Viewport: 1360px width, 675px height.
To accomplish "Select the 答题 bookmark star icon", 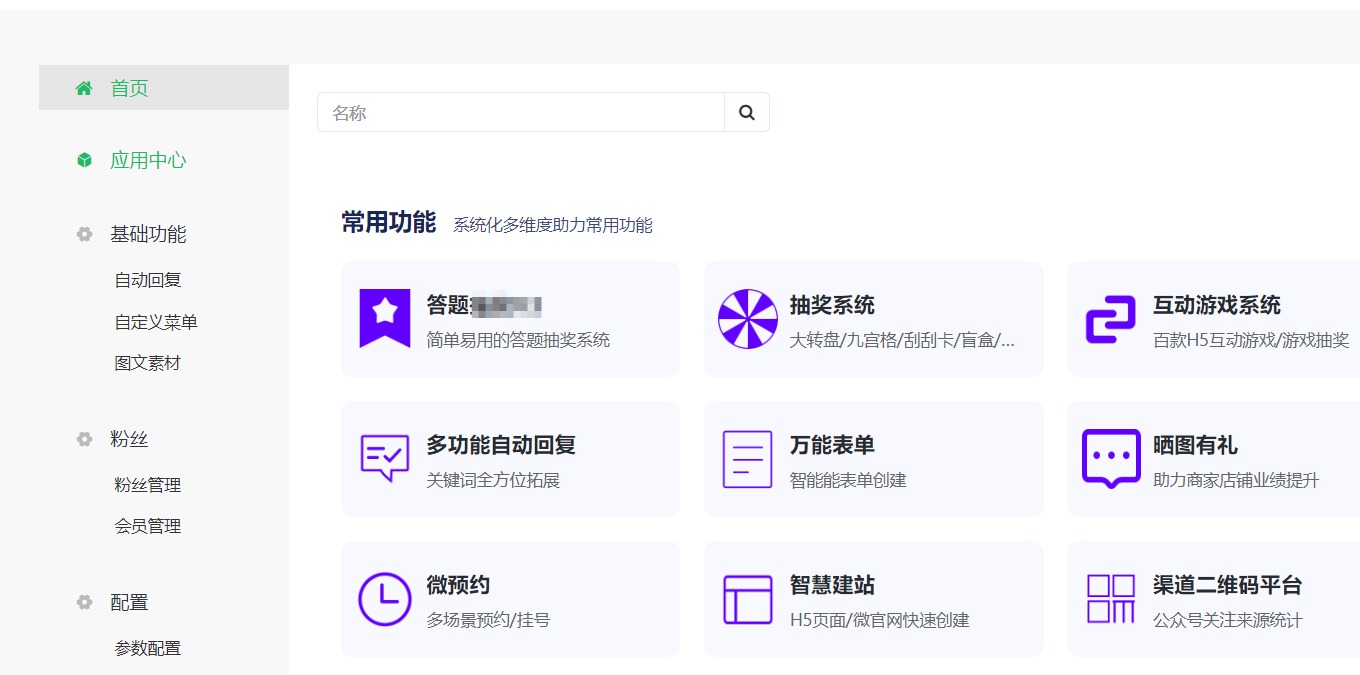I will (x=385, y=319).
